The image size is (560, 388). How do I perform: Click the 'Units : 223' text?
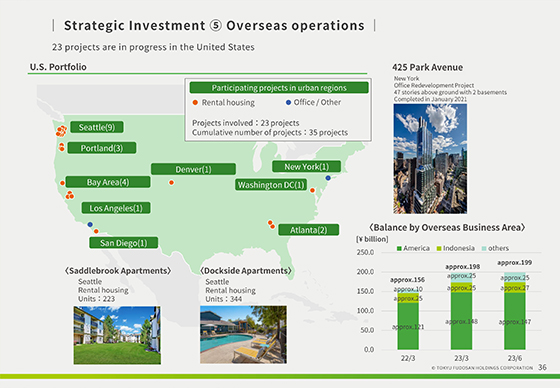tap(96, 299)
